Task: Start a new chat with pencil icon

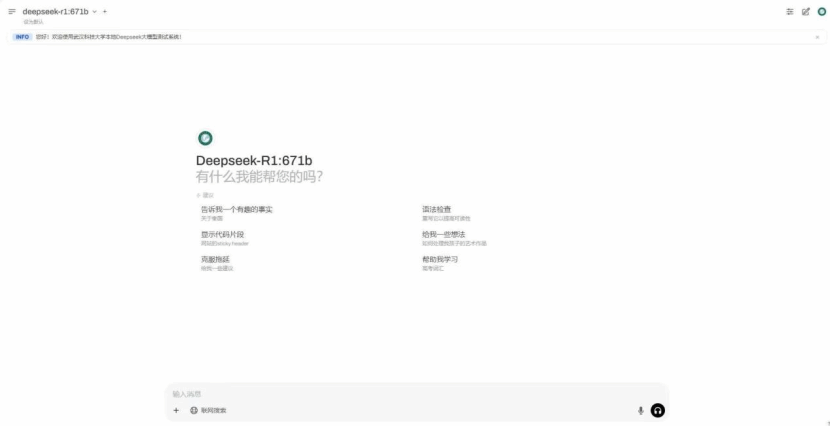Action: click(x=806, y=12)
